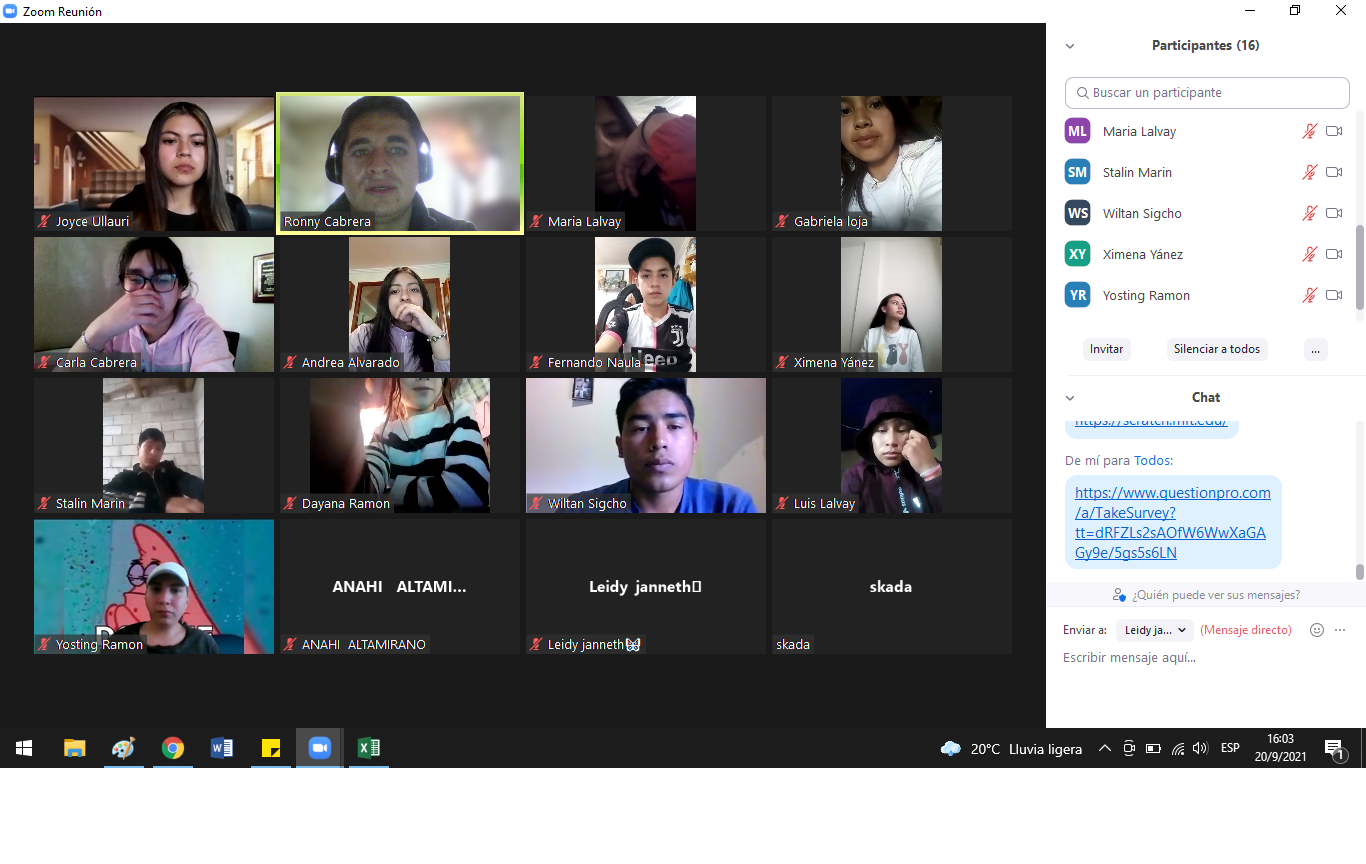Toggle Stalin Marin's muted microphone

[x=1309, y=172]
